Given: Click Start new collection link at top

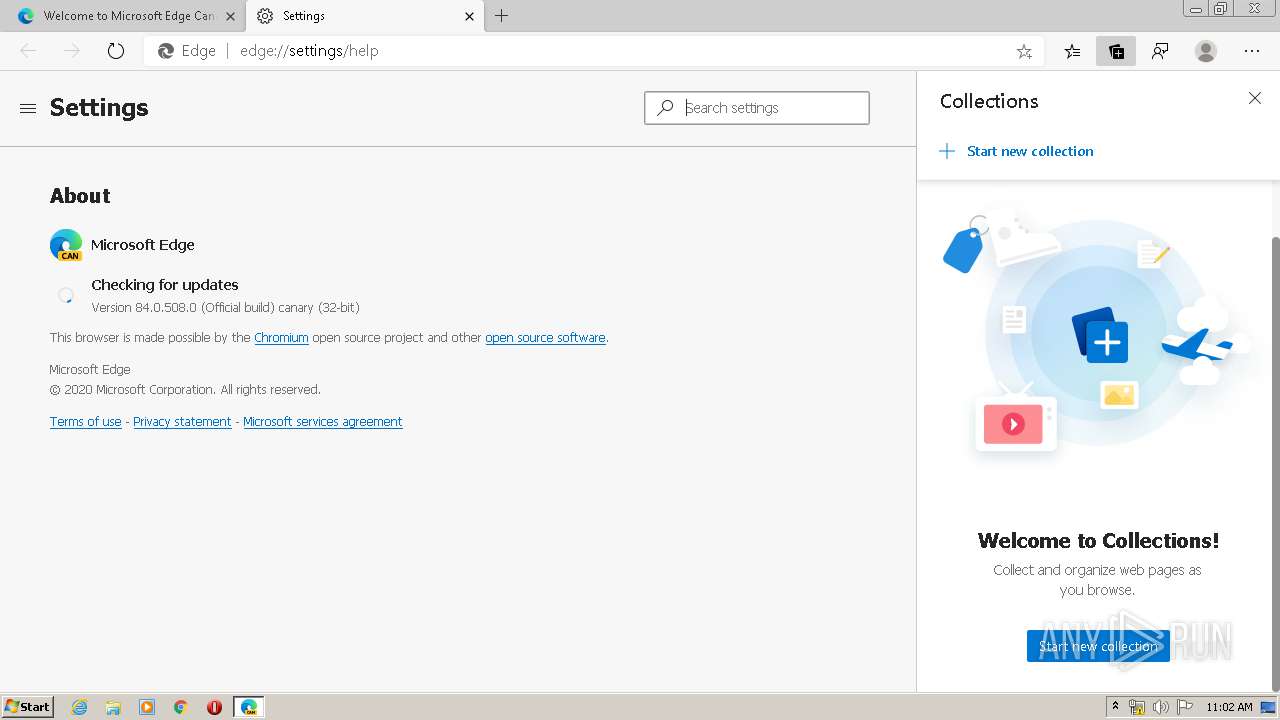Looking at the screenshot, I should pyautogui.click(x=1030, y=151).
